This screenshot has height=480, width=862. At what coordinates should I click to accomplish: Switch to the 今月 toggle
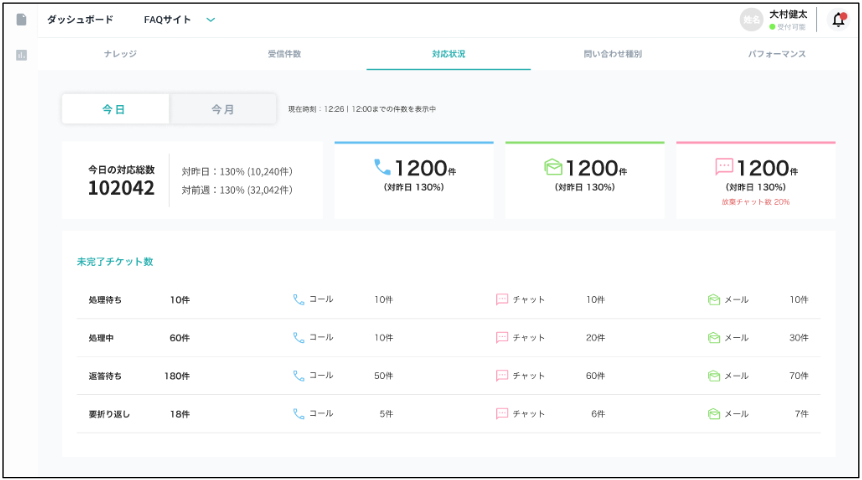click(x=223, y=109)
